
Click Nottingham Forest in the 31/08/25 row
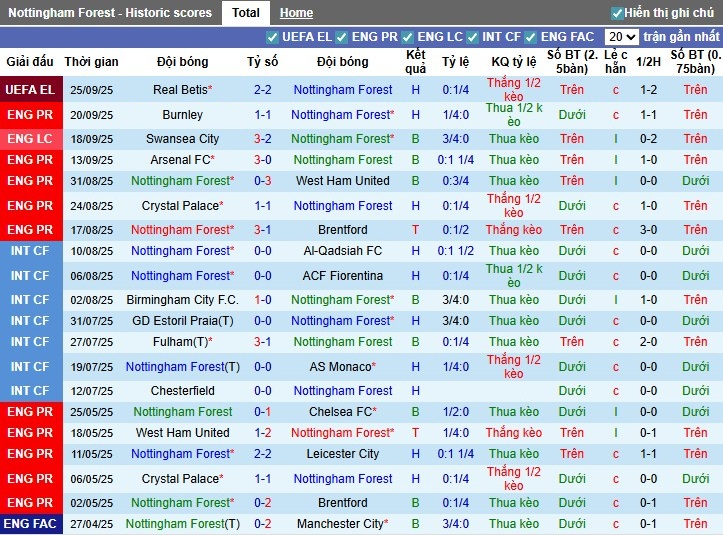pos(182,181)
